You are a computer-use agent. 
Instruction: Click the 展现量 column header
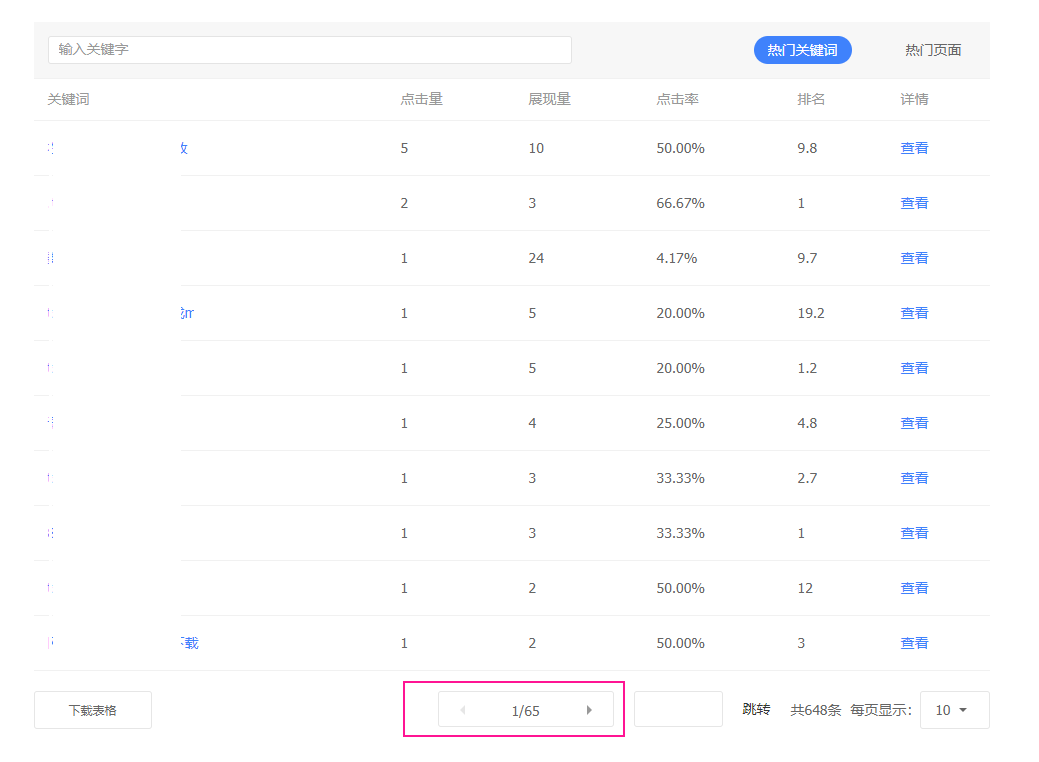click(549, 99)
